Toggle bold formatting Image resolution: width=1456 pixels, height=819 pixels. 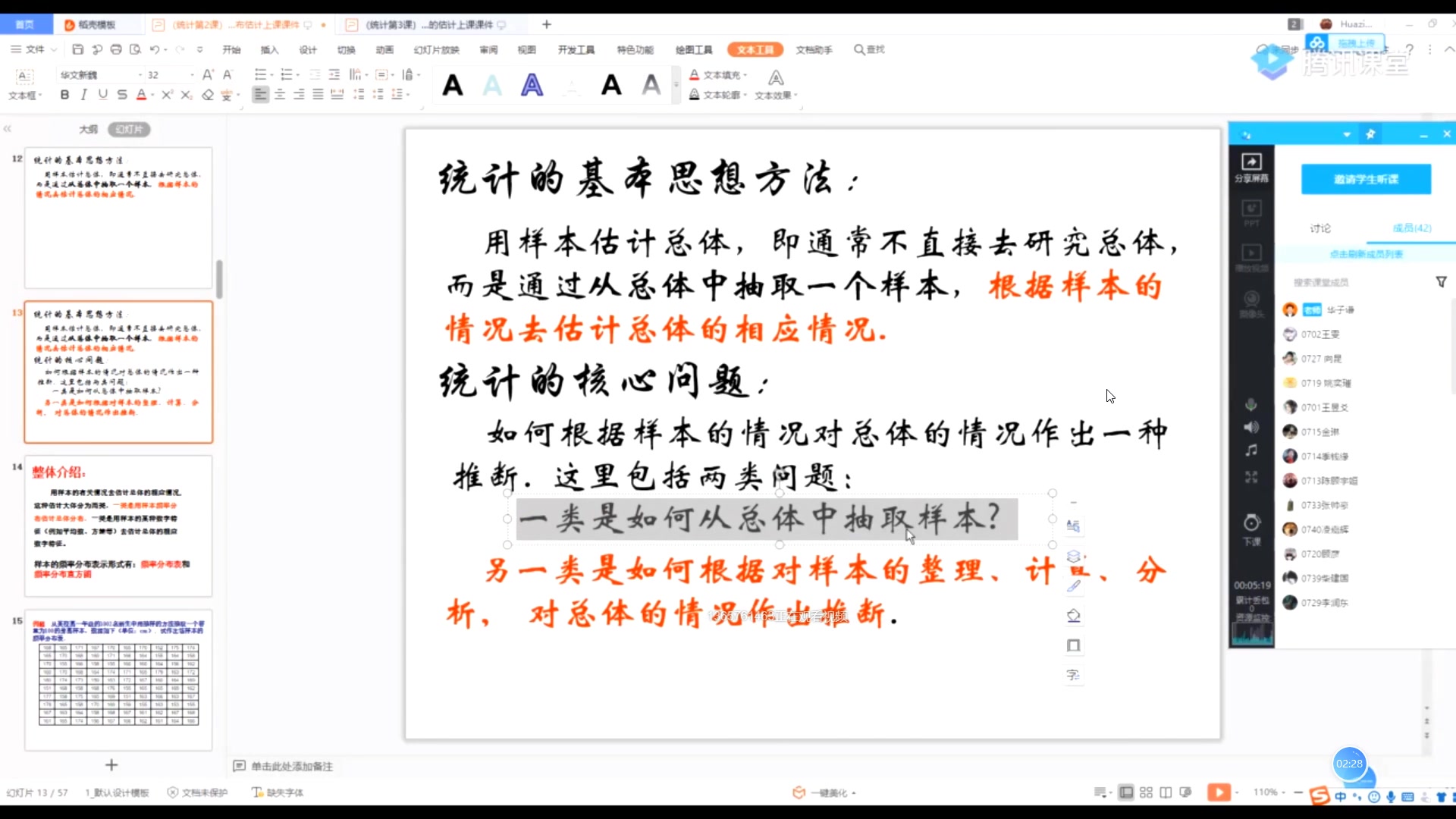tap(64, 94)
